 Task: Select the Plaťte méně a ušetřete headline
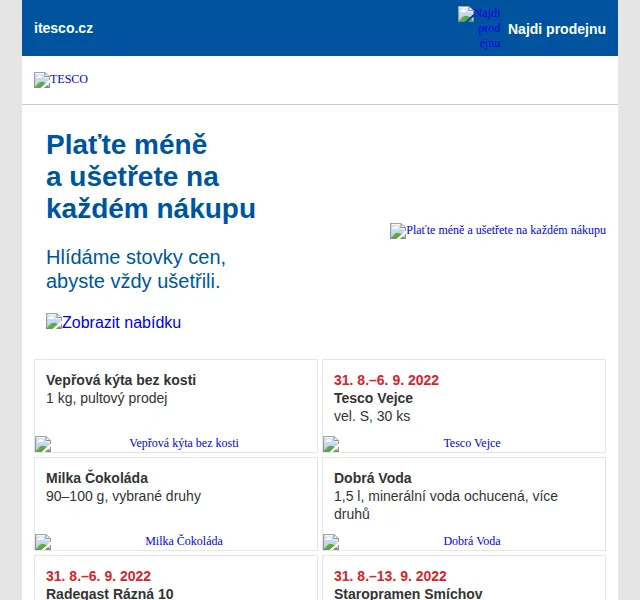click(151, 177)
